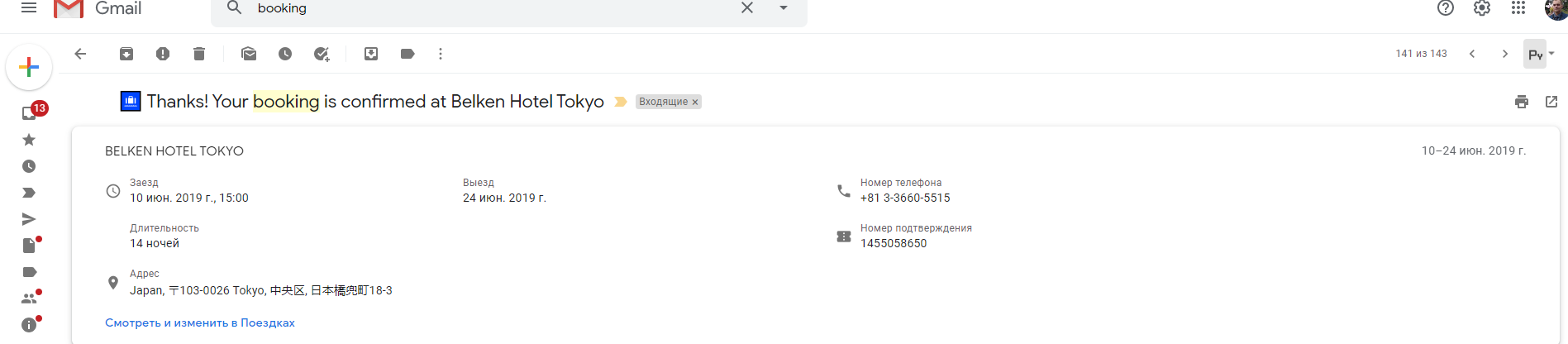Image resolution: width=1568 pixels, height=344 pixels.
Task: Apply a label to this email
Action: pos(407,54)
